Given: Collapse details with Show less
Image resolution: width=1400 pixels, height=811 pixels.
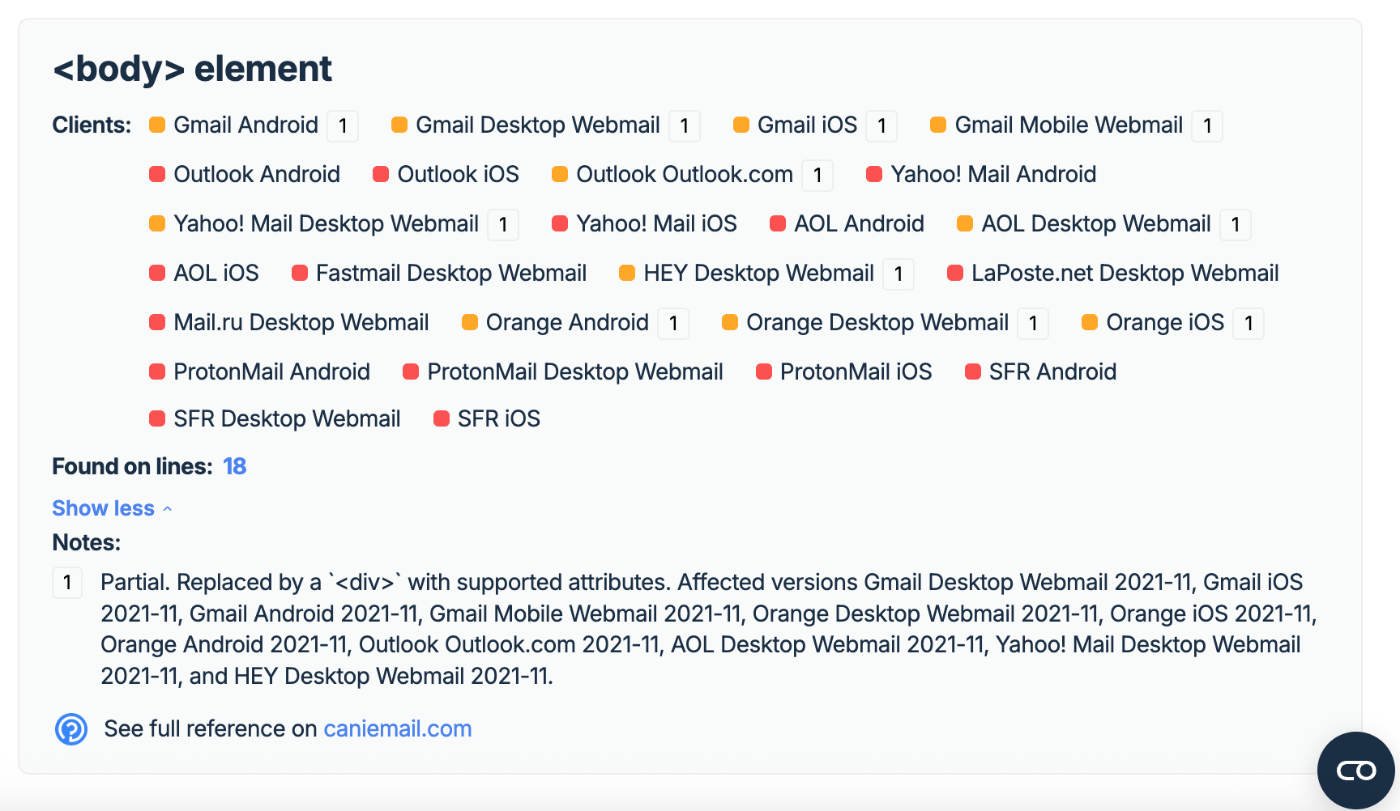Looking at the screenshot, I should click(103, 508).
